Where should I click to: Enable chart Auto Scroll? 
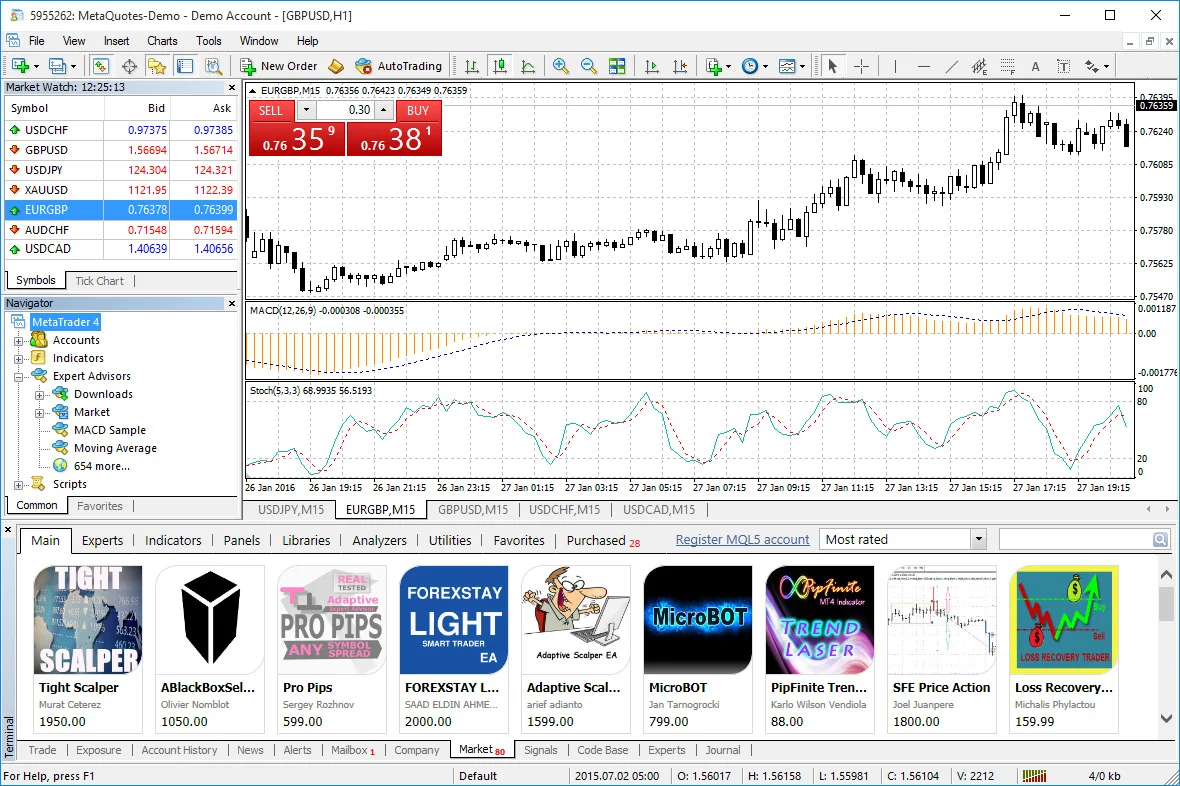tap(649, 66)
